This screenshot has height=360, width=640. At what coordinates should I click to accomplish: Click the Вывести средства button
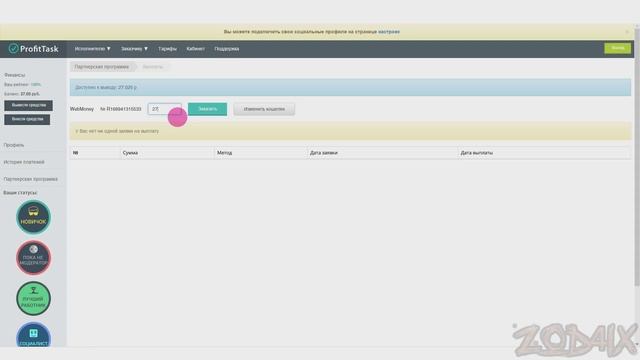pos(29,105)
